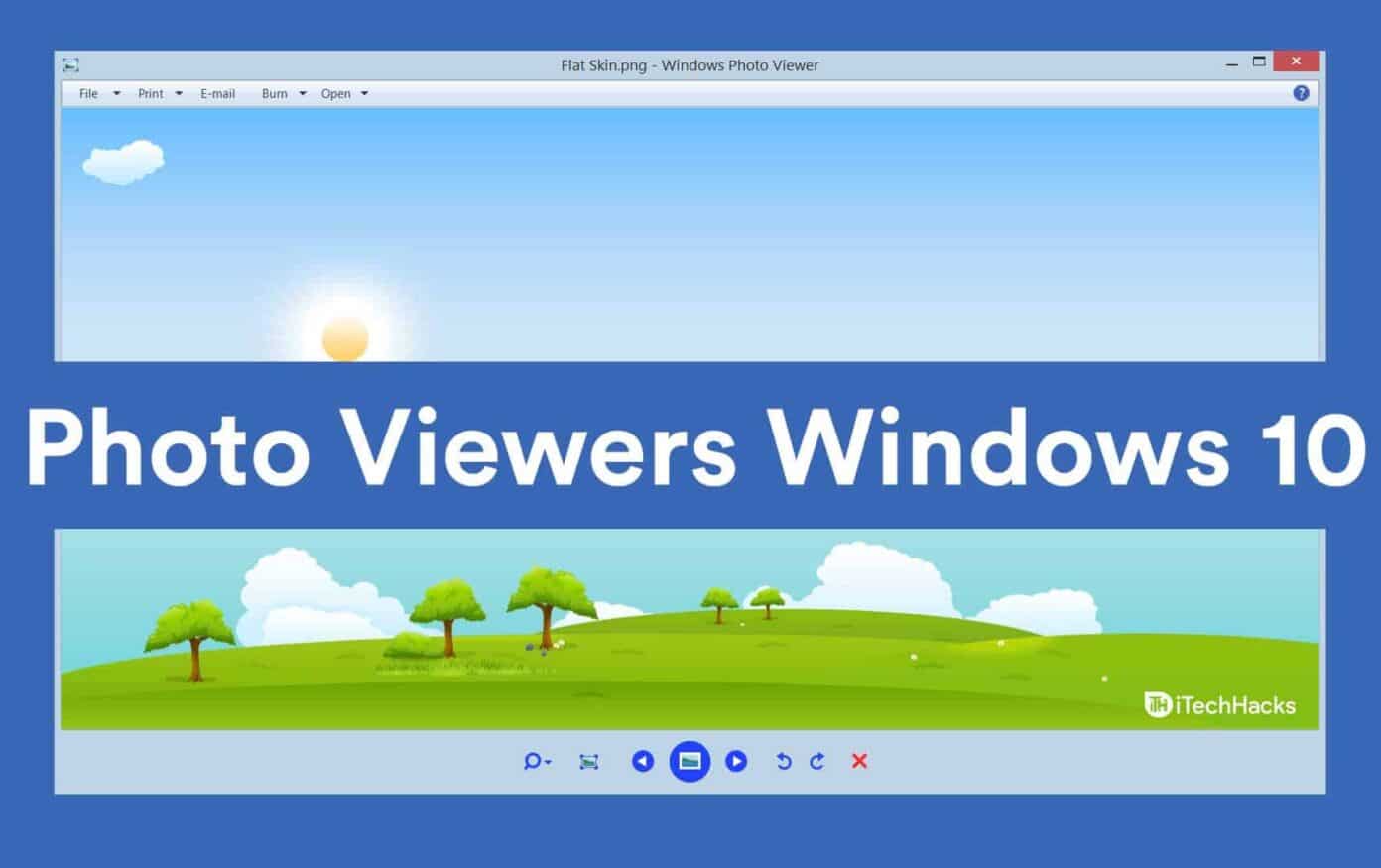Go to the previous image
The image size is (1381, 868).
click(x=643, y=762)
